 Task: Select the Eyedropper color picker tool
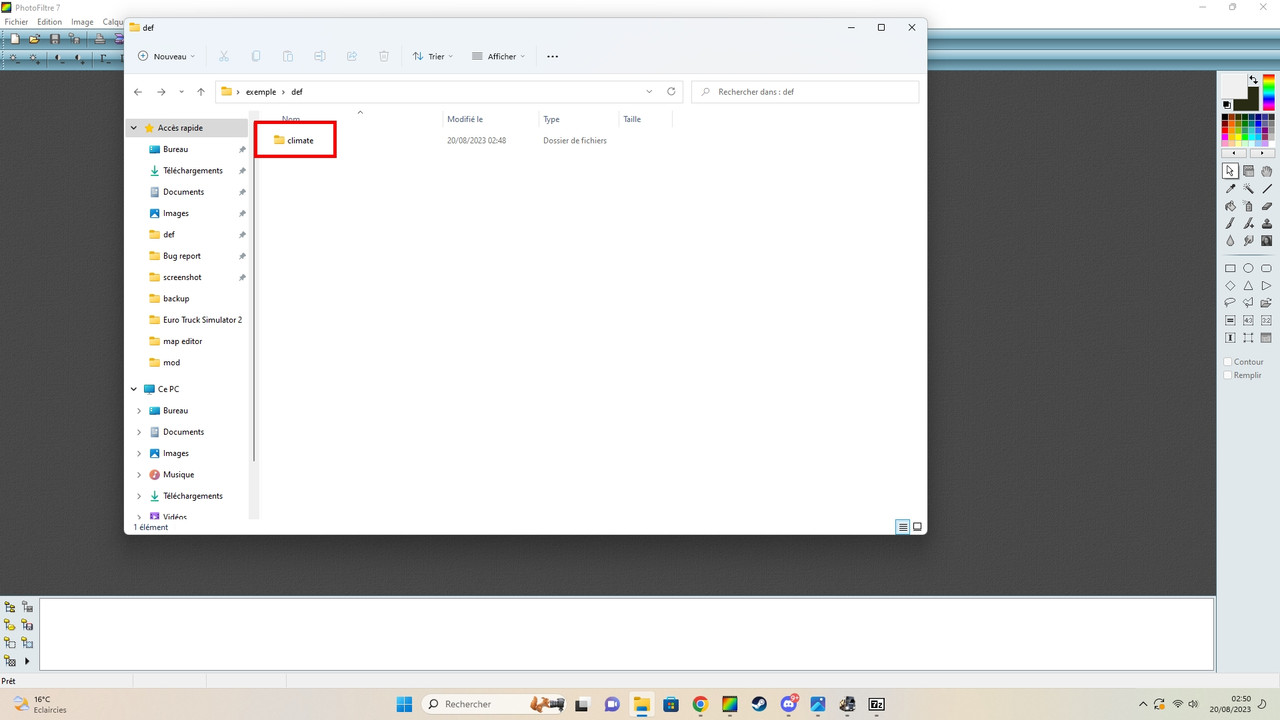(1231, 188)
